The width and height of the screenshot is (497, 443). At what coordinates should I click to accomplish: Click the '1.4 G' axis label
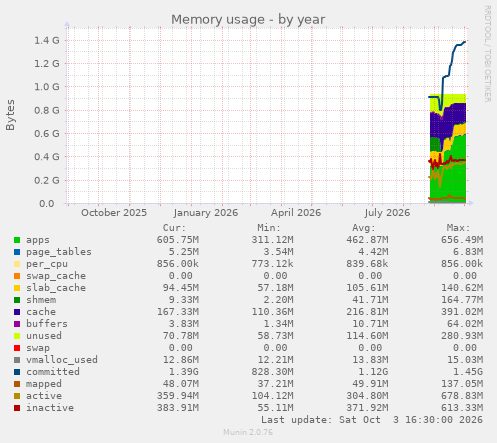click(47, 40)
